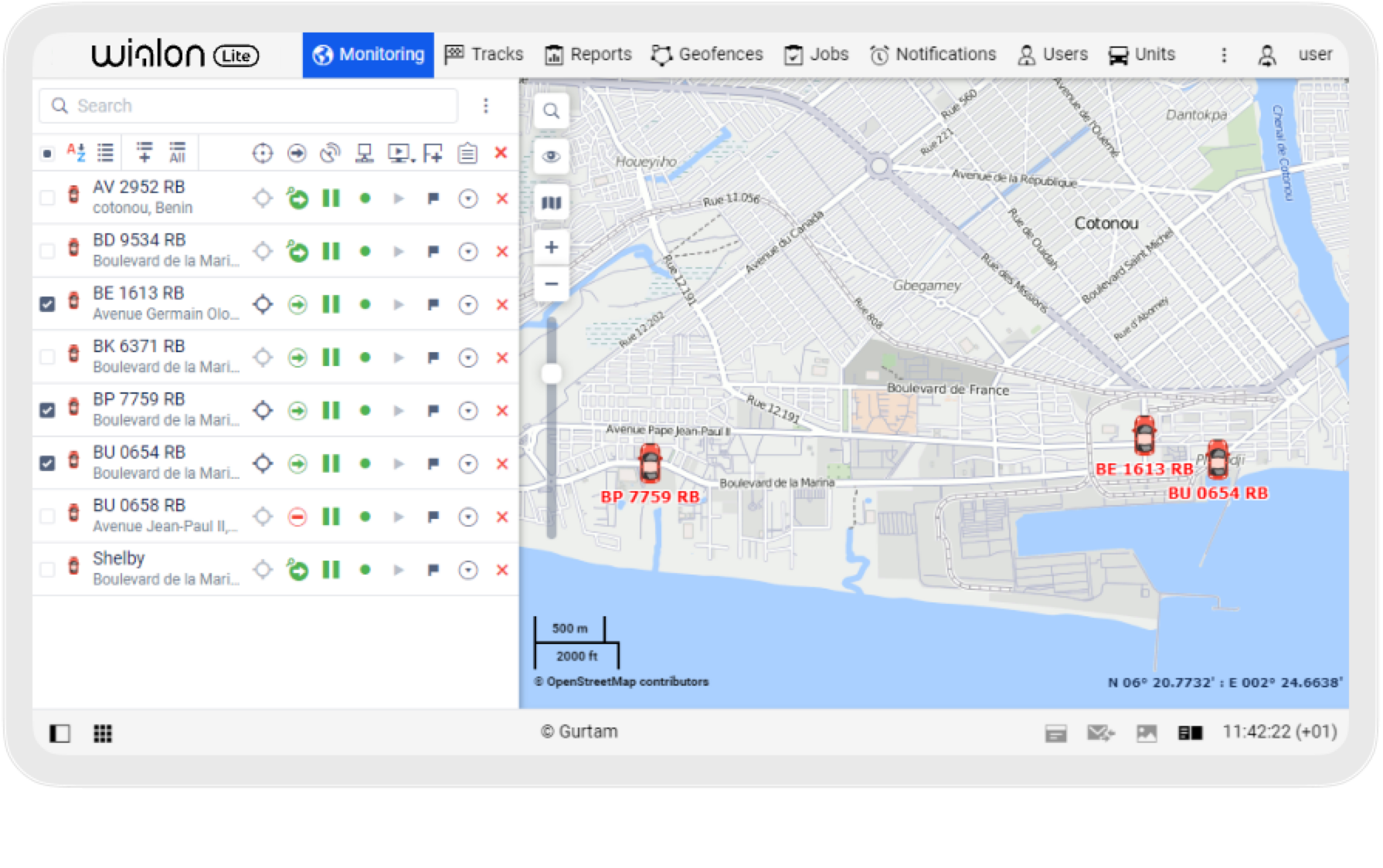Viewport: 1383px width, 868px height.
Task: Uncheck the BP 7759 RB checkbox
Action: 47,410
